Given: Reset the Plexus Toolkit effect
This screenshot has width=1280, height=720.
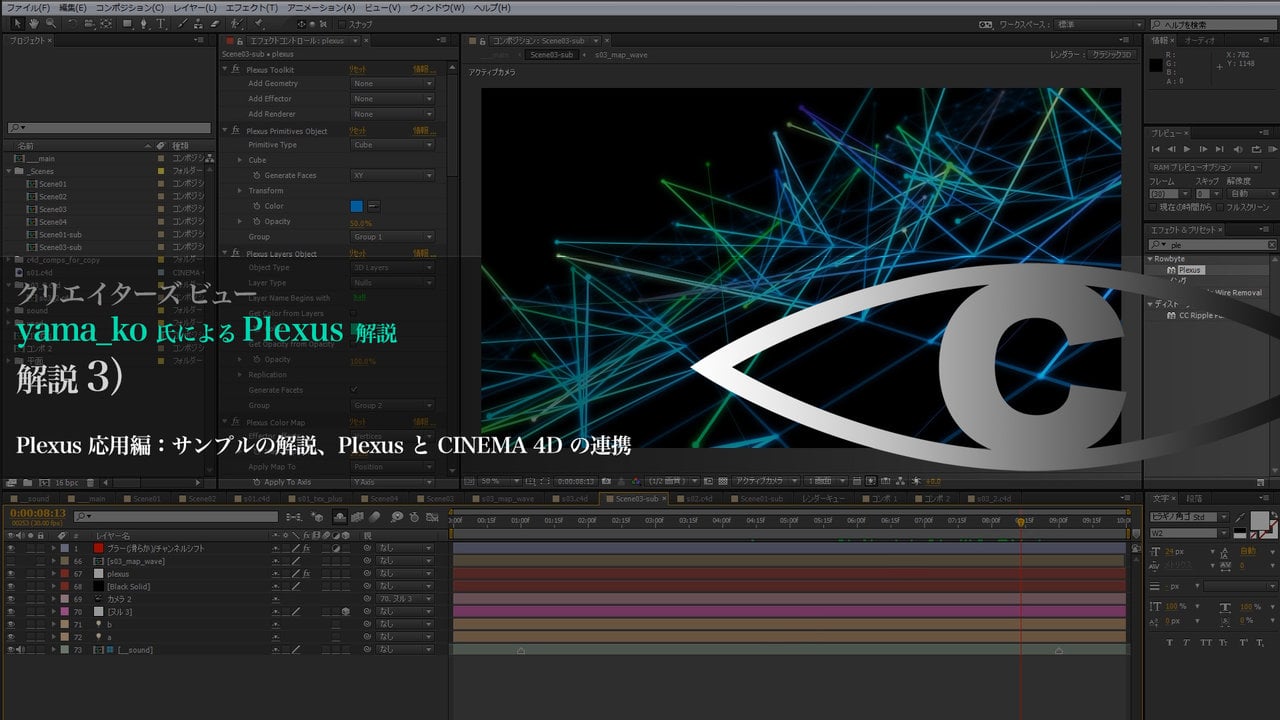Looking at the screenshot, I should pyautogui.click(x=358, y=70).
